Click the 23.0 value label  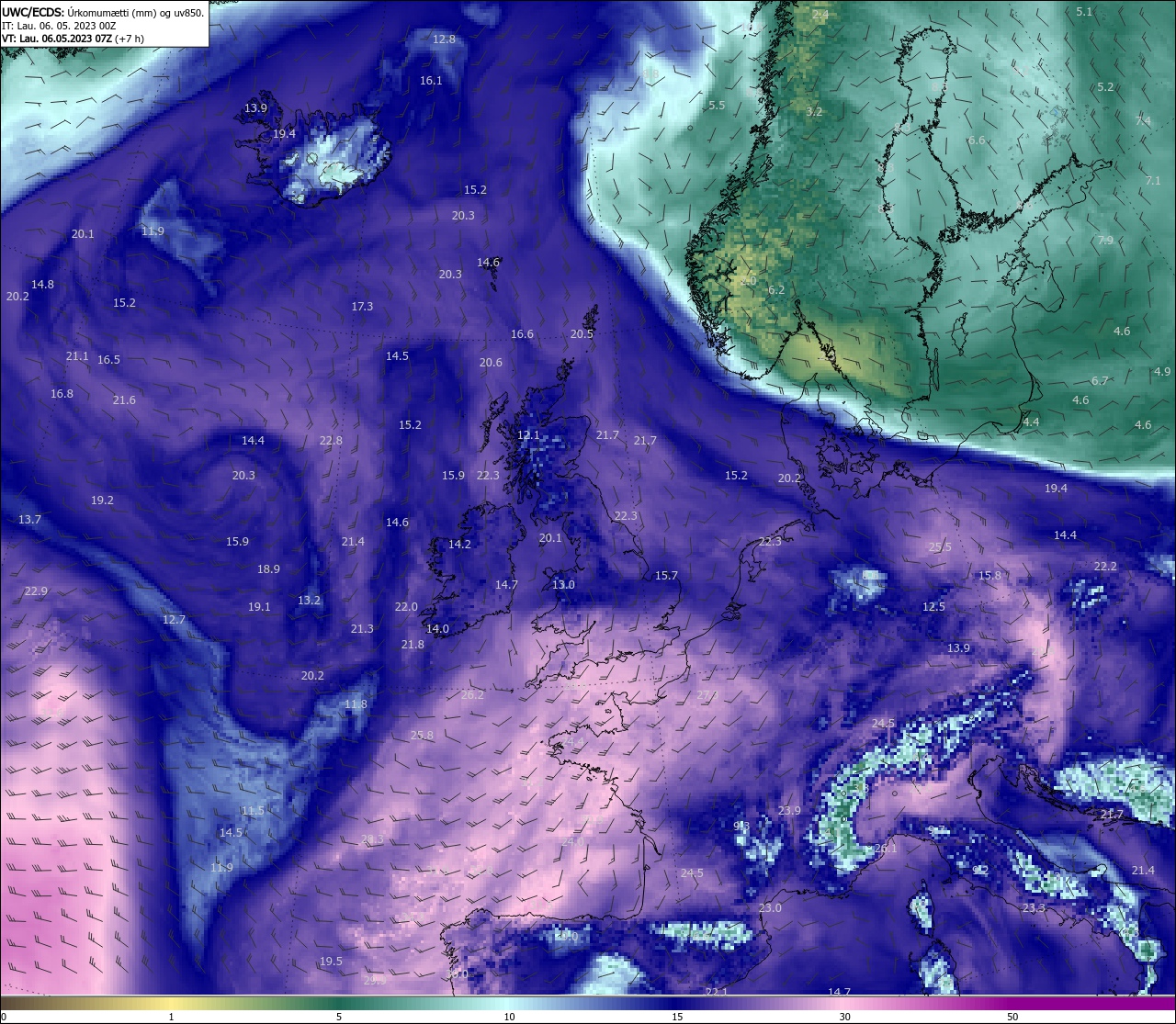tap(770, 907)
